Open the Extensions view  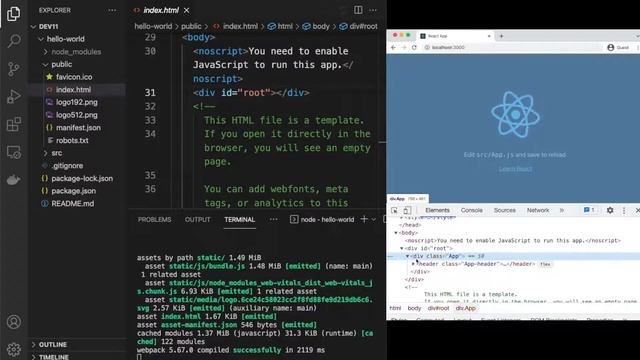[x=13, y=124]
